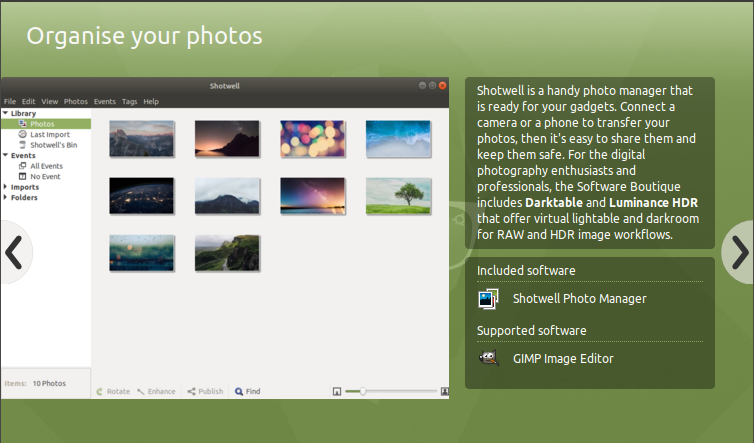Open the Tags menu
Image resolution: width=754 pixels, height=443 pixels.
click(129, 101)
